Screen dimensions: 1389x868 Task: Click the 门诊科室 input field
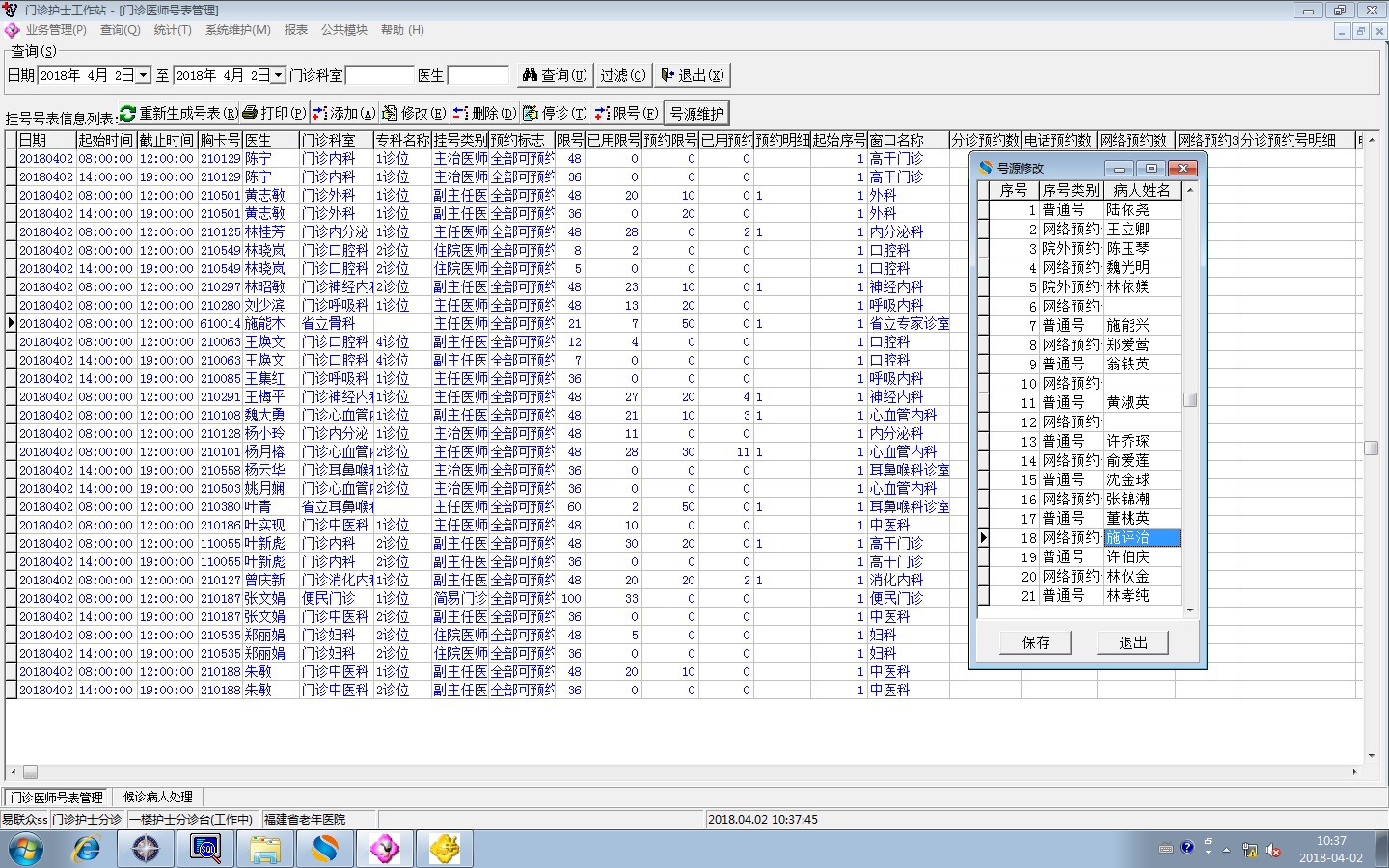tap(380, 75)
